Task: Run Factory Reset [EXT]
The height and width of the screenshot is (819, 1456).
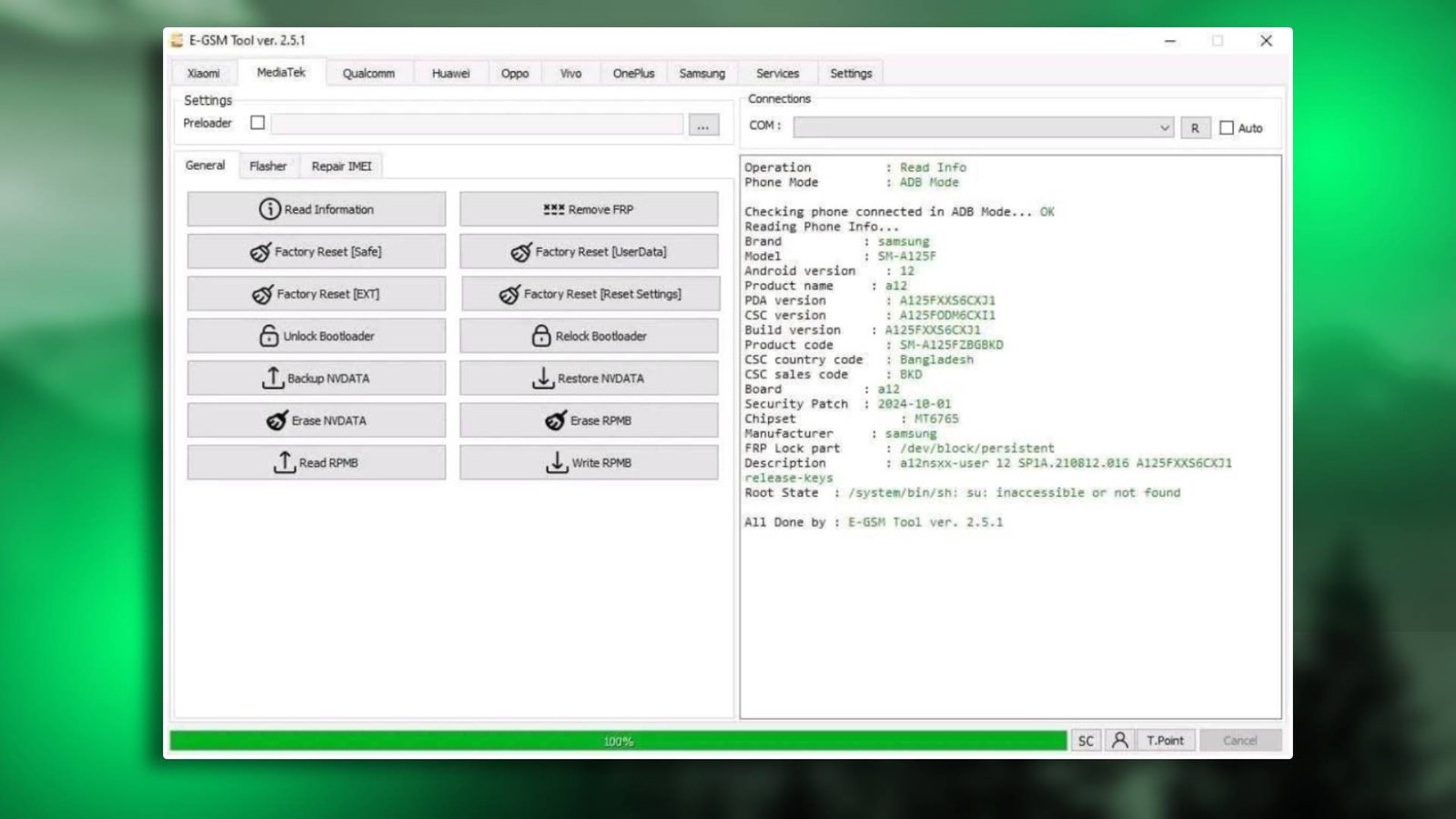Action: click(x=316, y=293)
